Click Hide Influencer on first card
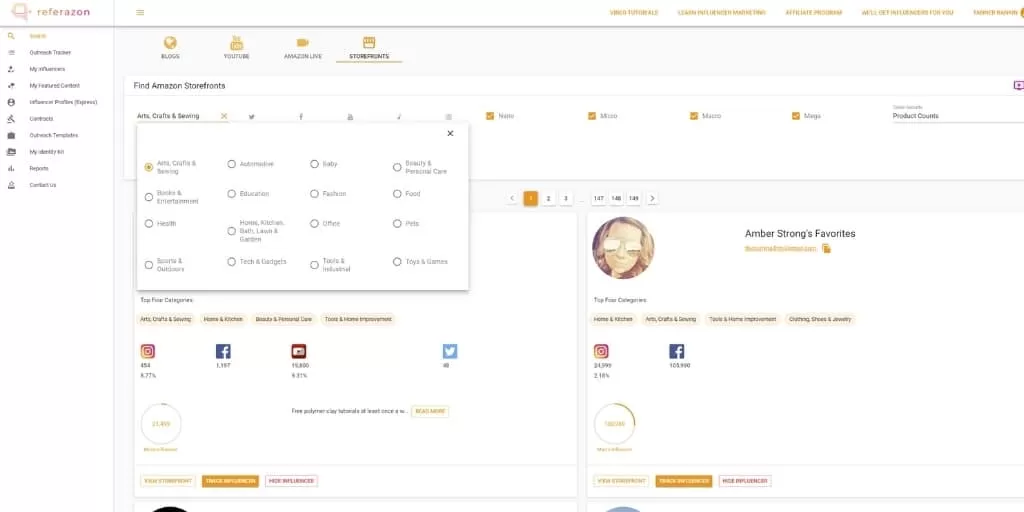This screenshot has height=512, width=1024. 291,481
